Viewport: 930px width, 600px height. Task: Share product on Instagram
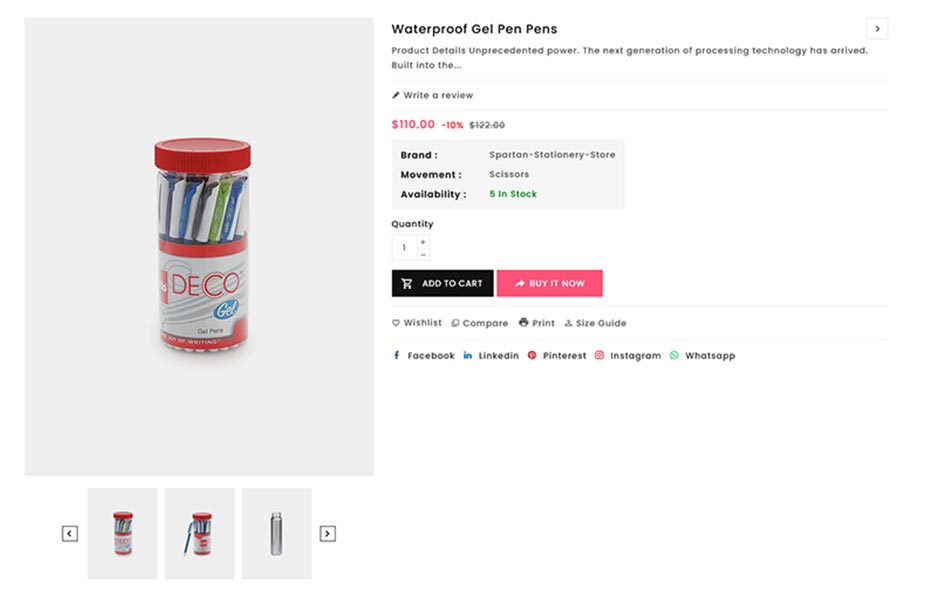pos(628,356)
